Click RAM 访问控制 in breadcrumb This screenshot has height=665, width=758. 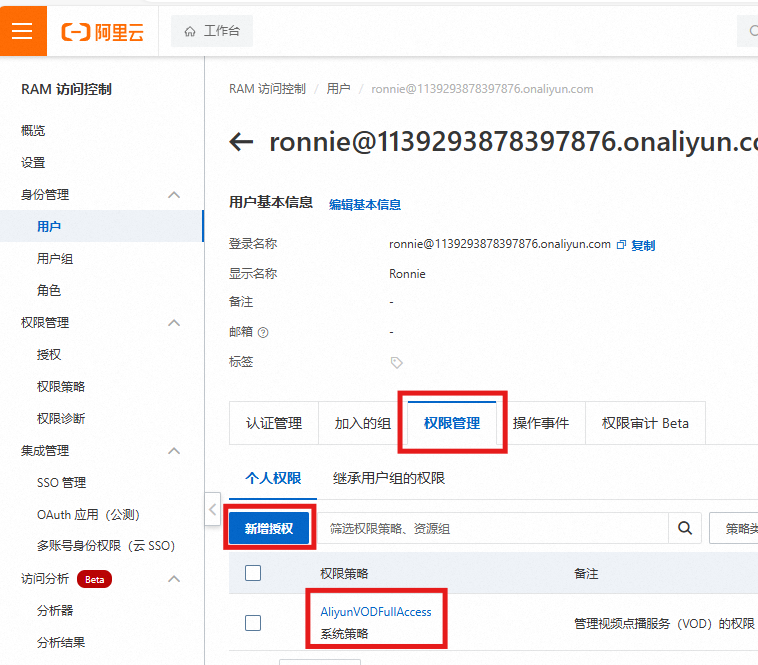[267, 89]
